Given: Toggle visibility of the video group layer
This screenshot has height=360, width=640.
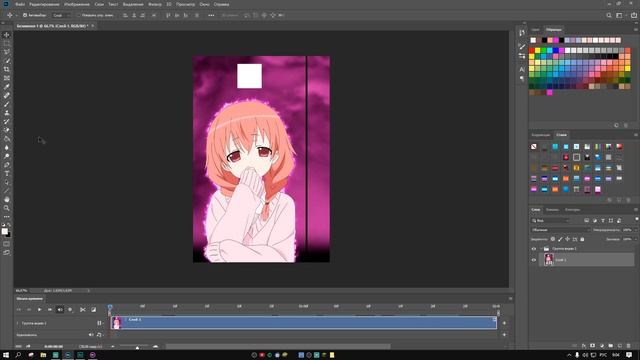Looking at the screenshot, I should [x=533, y=249].
